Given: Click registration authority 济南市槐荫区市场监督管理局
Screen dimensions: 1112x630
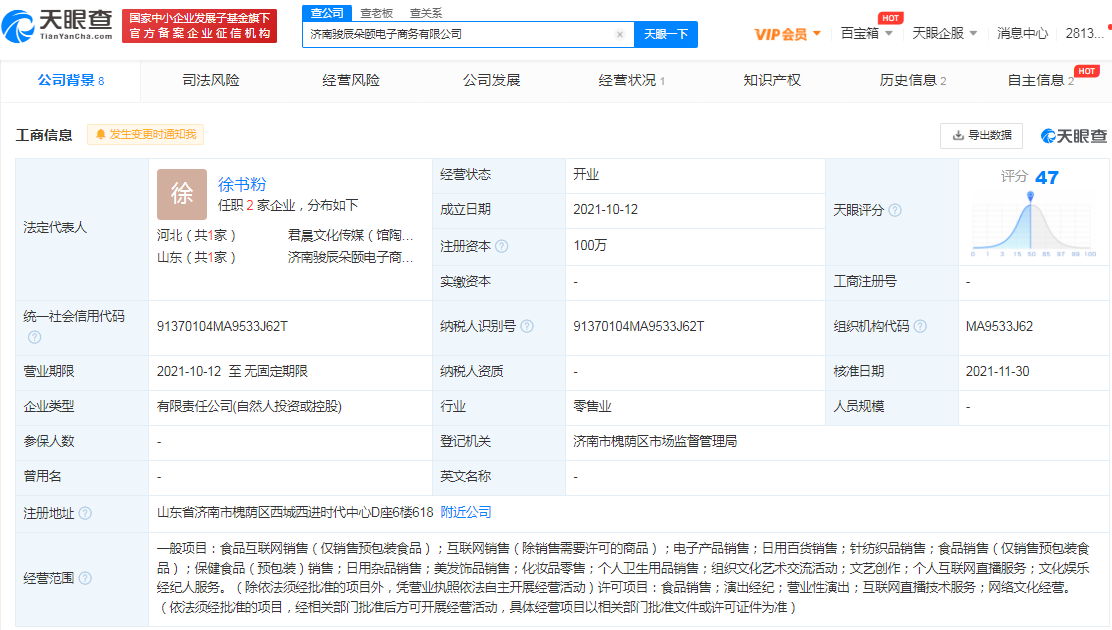Looking at the screenshot, I should click(x=655, y=441).
